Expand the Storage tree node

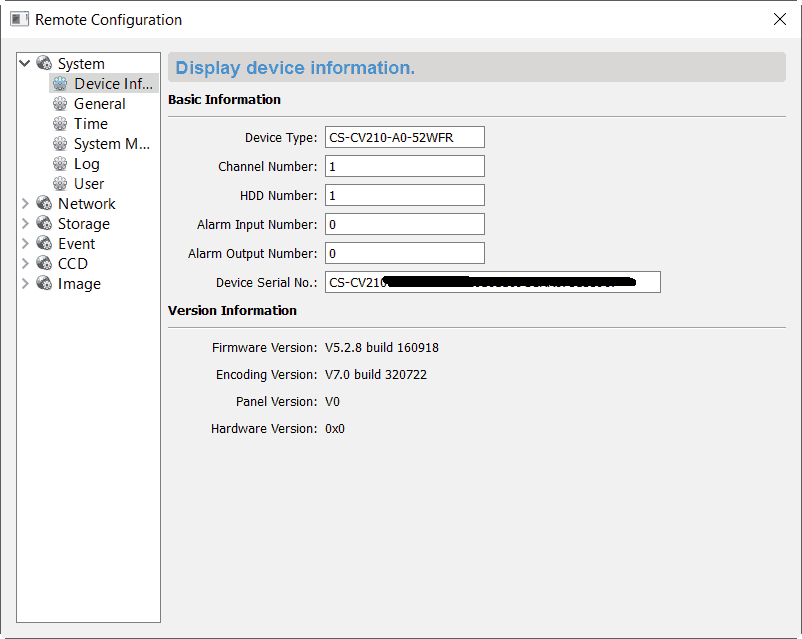click(x=26, y=224)
